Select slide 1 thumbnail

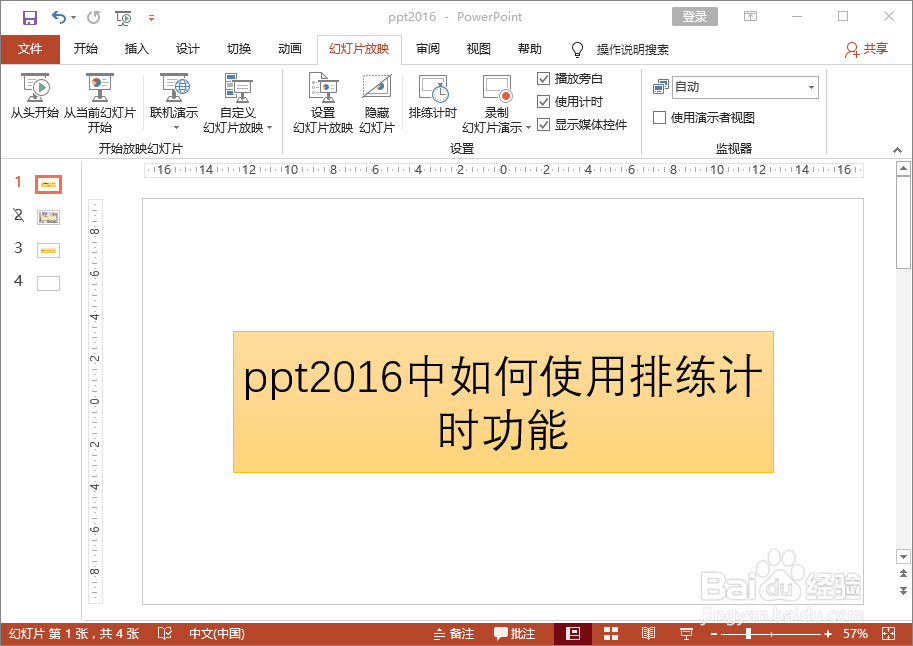click(x=48, y=185)
